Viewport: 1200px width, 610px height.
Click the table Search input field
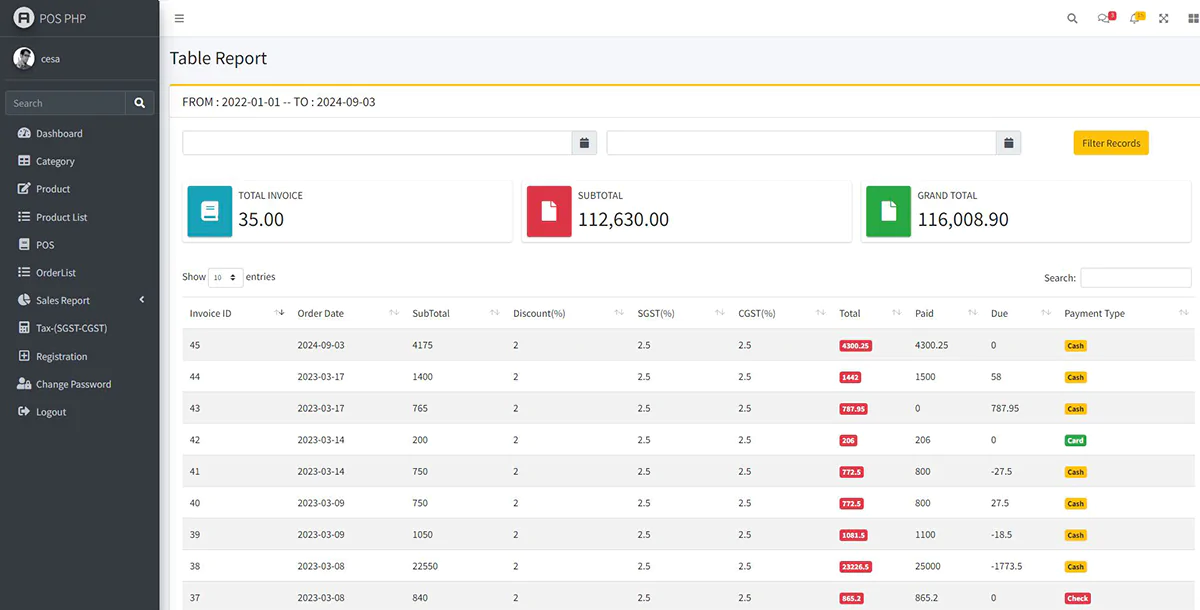pyautogui.click(x=1135, y=277)
